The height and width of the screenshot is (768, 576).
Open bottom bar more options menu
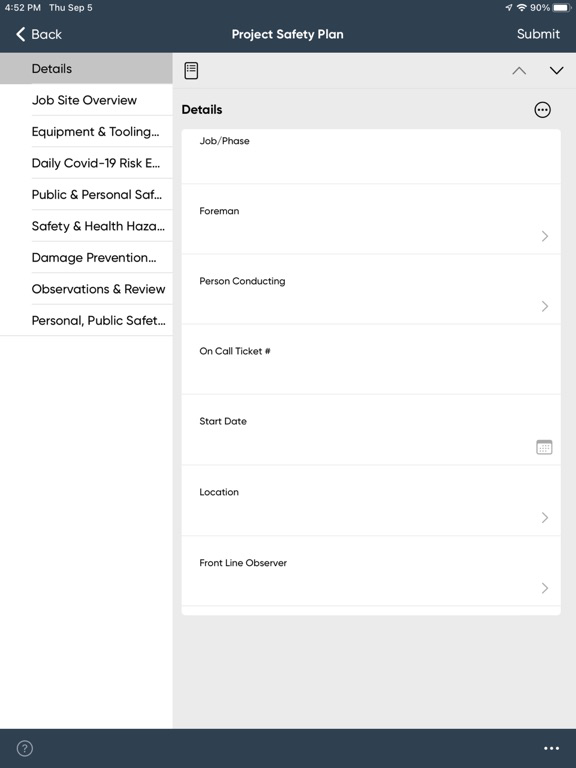click(552, 748)
